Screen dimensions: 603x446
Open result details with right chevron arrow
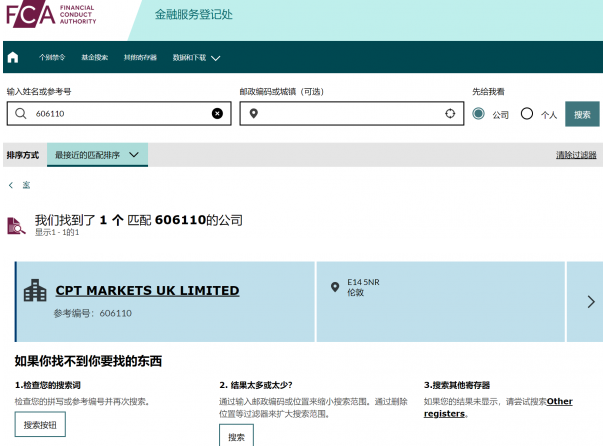(590, 301)
